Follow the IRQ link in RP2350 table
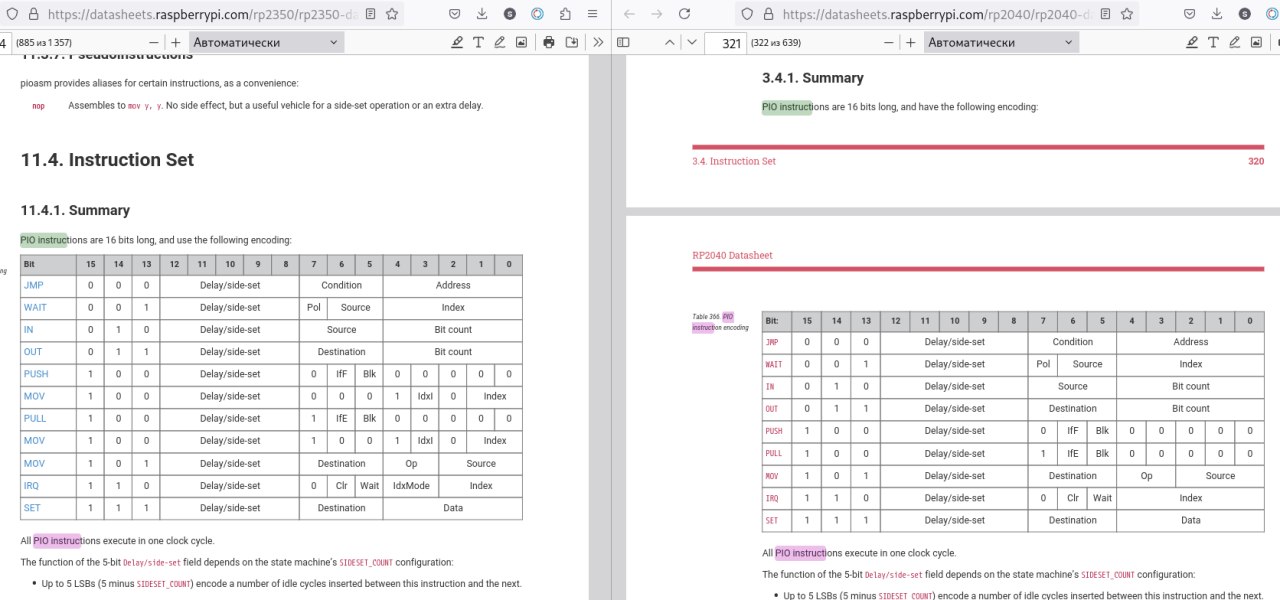1280x600 pixels. pyautogui.click(x=31, y=486)
